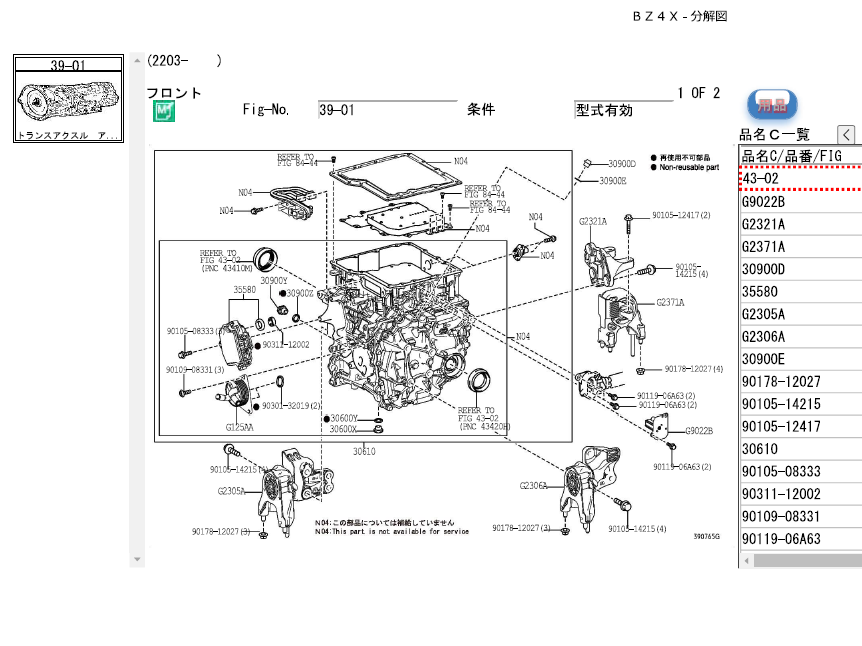The image size is (862, 646).
Task: Select G2305A in the parts list
Action: click(x=801, y=314)
